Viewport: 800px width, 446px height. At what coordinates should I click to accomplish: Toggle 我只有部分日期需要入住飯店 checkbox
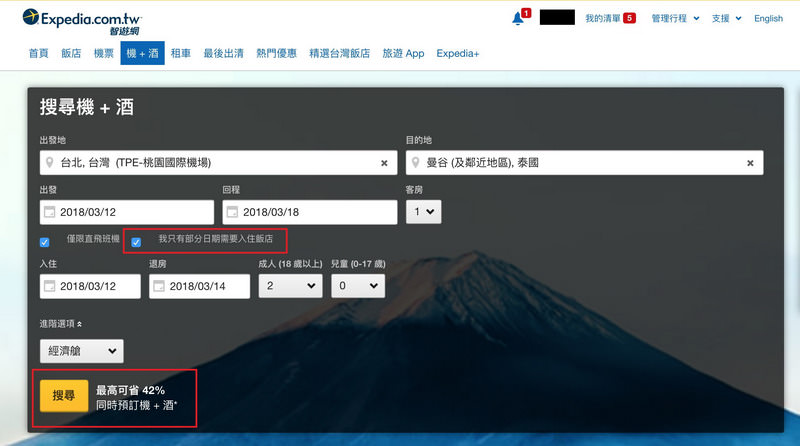136,242
